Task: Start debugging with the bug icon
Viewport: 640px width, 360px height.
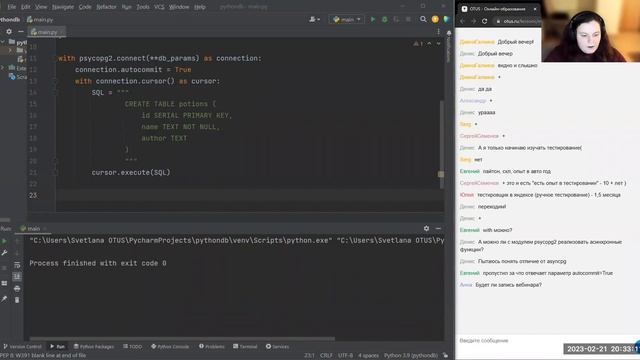Action: 384,19
